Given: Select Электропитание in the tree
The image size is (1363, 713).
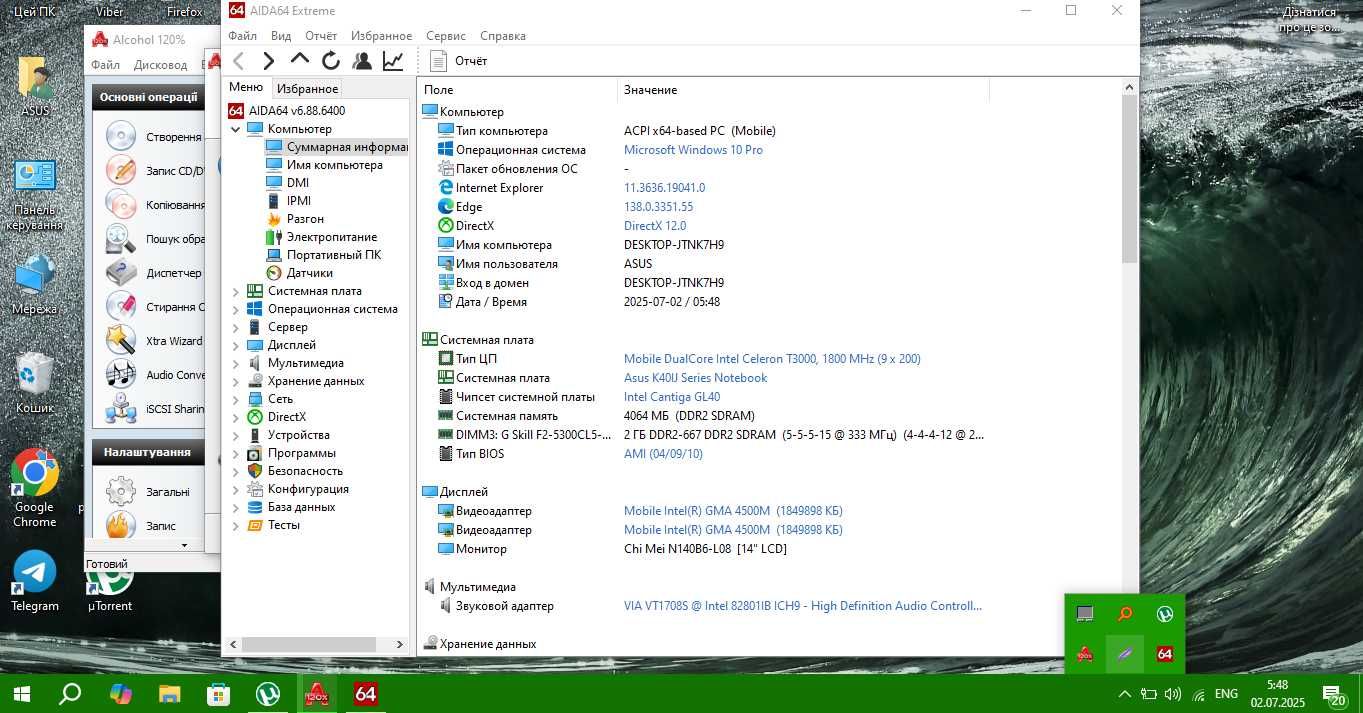Looking at the screenshot, I should [x=332, y=237].
